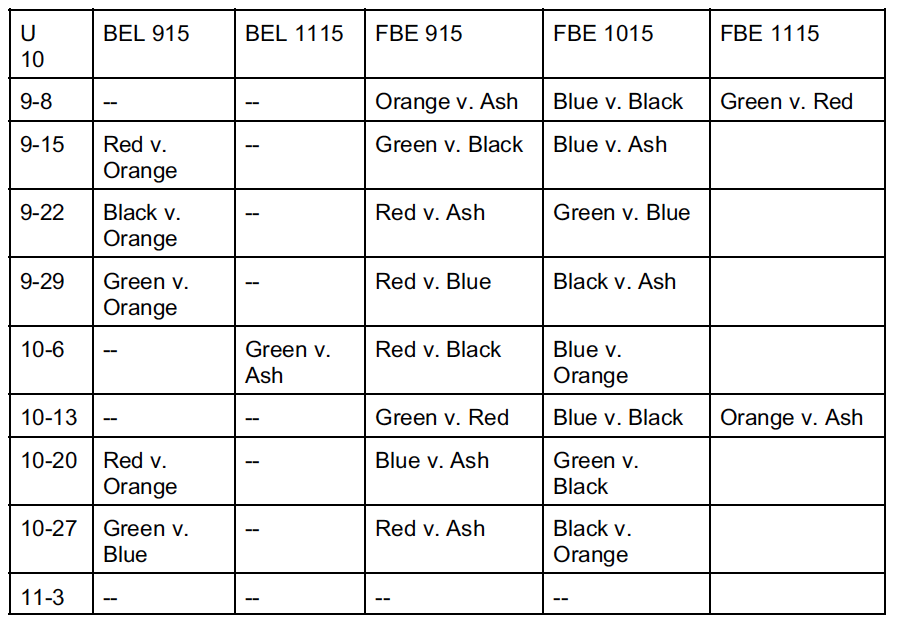Click the 10-13 date cell
Viewport: 898px width, 627px height.
[x=48, y=417]
